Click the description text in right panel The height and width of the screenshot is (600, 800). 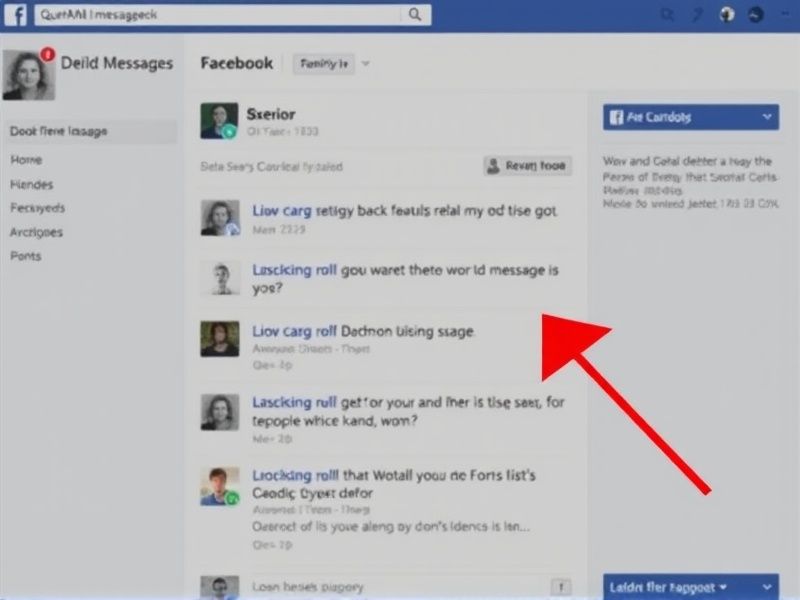tap(690, 182)
